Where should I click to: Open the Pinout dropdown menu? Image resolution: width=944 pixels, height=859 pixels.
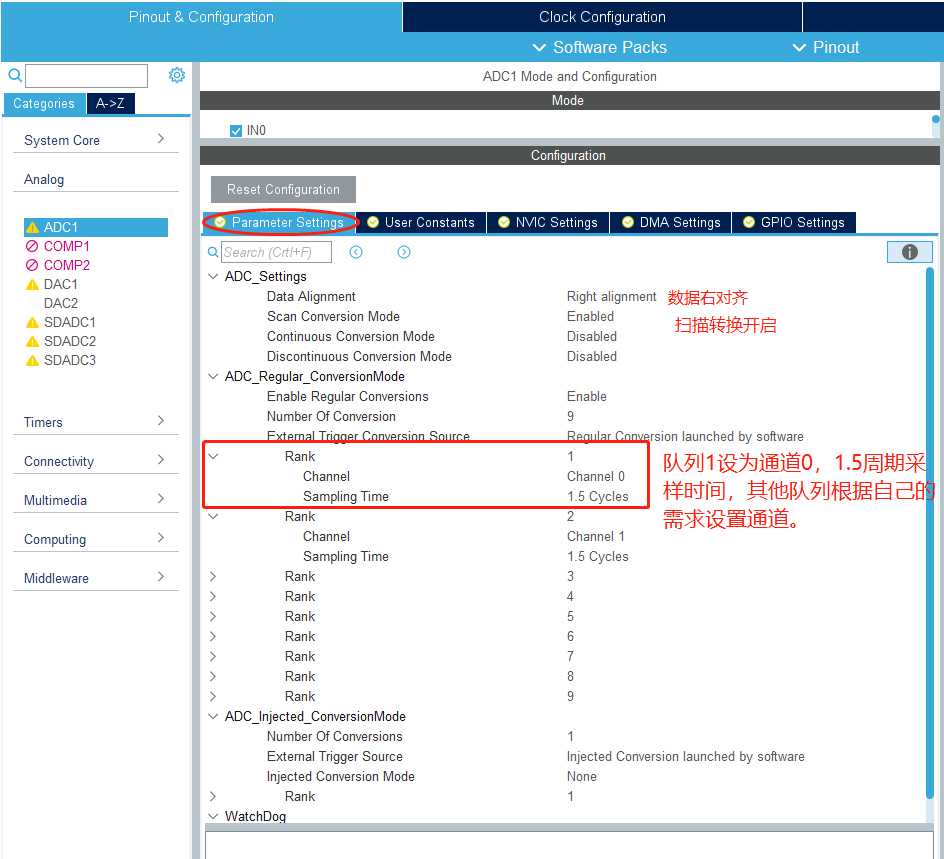(x=826, y=48)
